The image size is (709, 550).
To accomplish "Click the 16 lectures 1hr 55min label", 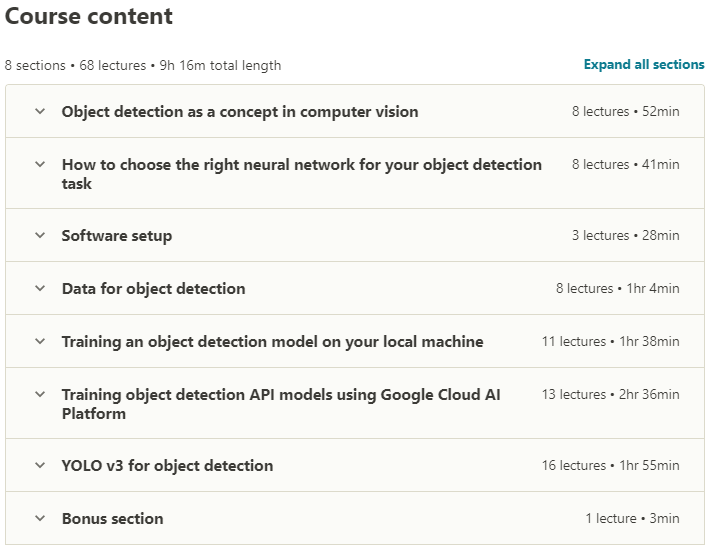I will (611, 466).
